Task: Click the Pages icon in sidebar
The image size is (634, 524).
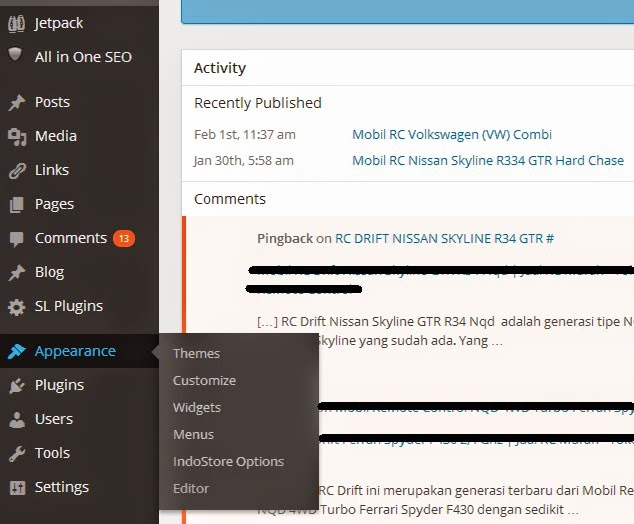Action: coord(17,205)
